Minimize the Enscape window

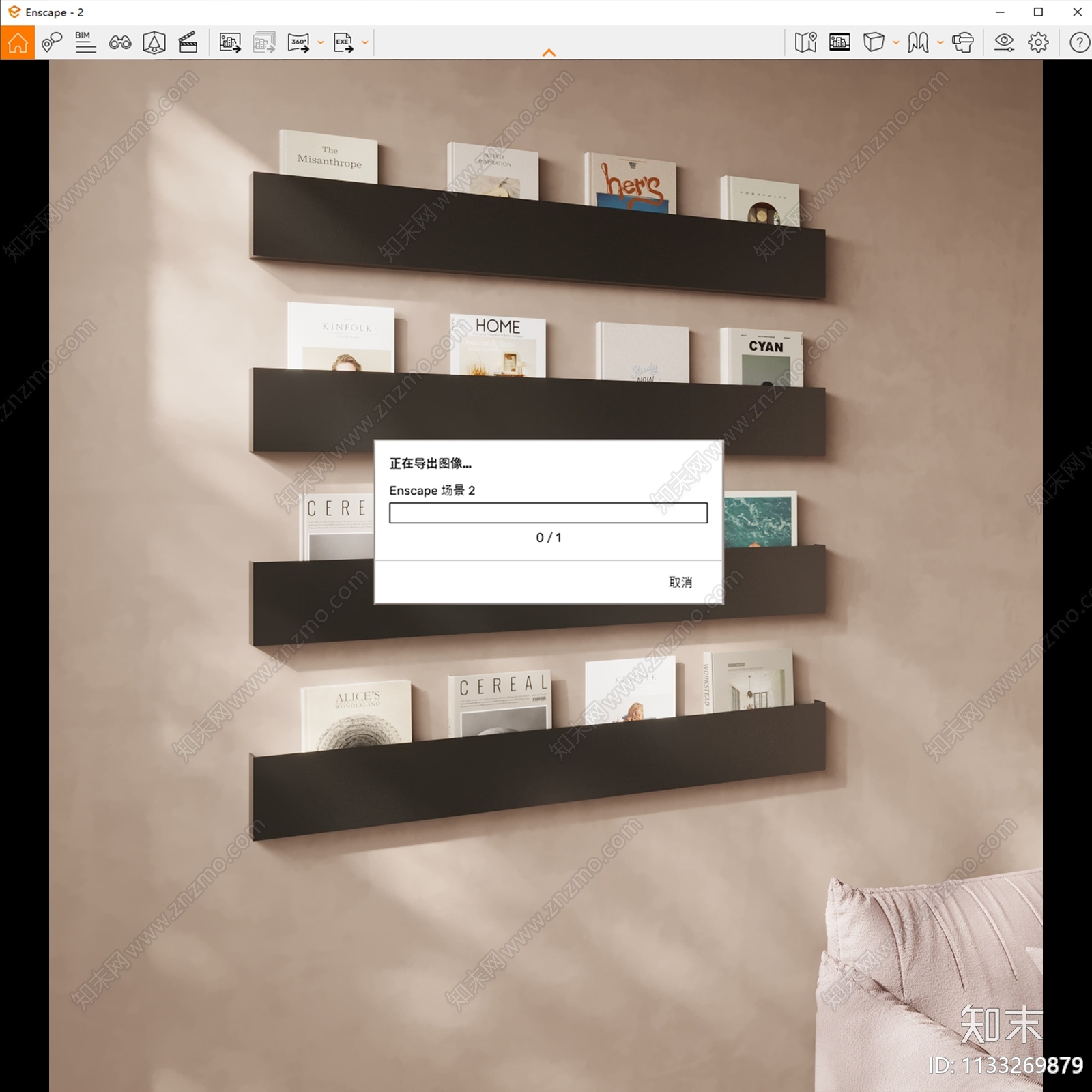[x=1000, y=12]
